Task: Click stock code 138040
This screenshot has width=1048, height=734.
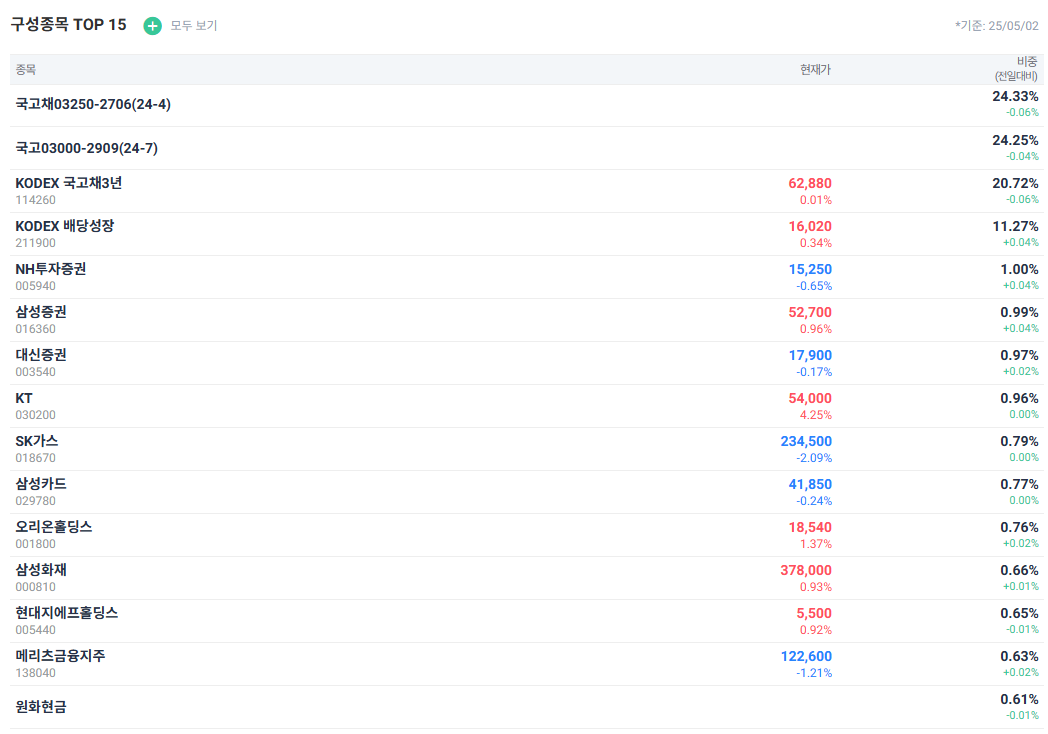Action: [35, 672]
